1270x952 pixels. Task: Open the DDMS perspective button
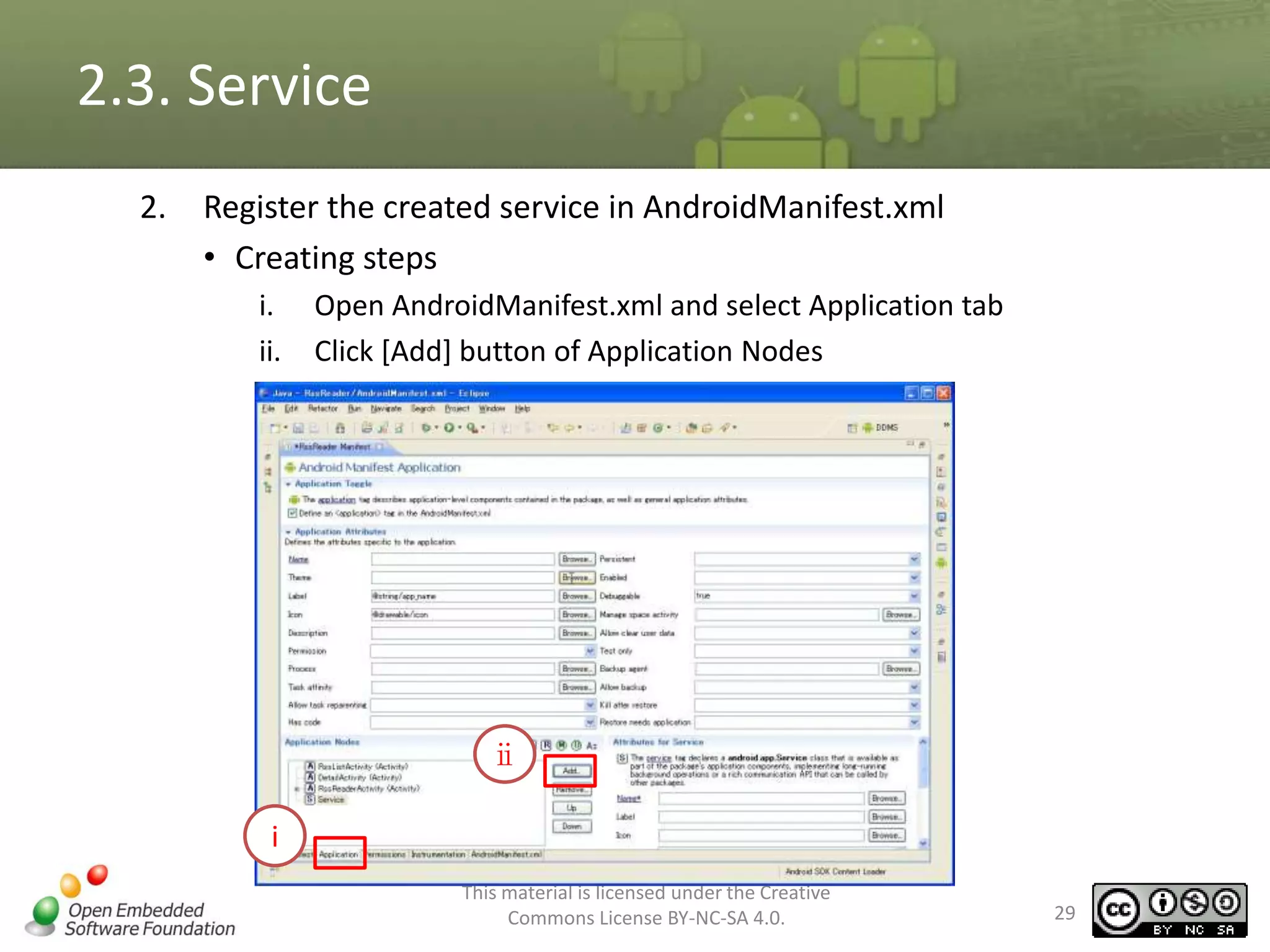(x=881, y=428)
